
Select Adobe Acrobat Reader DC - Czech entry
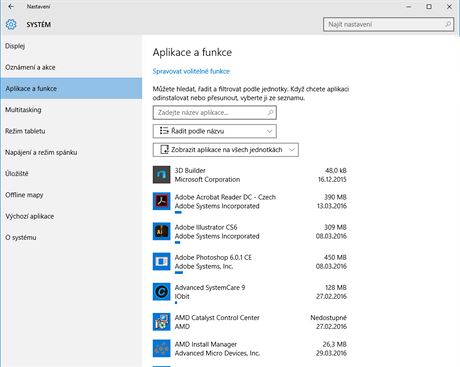click(x=225, y=197)
